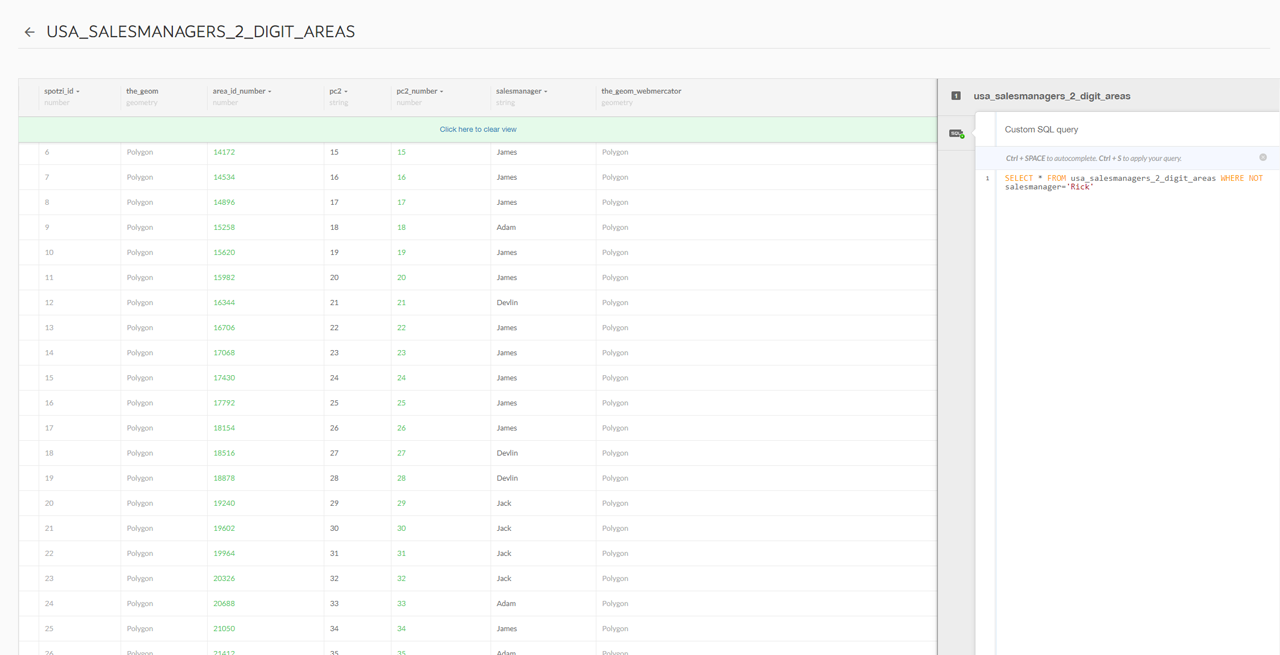
Task: Select the area_id_number cell 14172
Action: tap(224, 152)
